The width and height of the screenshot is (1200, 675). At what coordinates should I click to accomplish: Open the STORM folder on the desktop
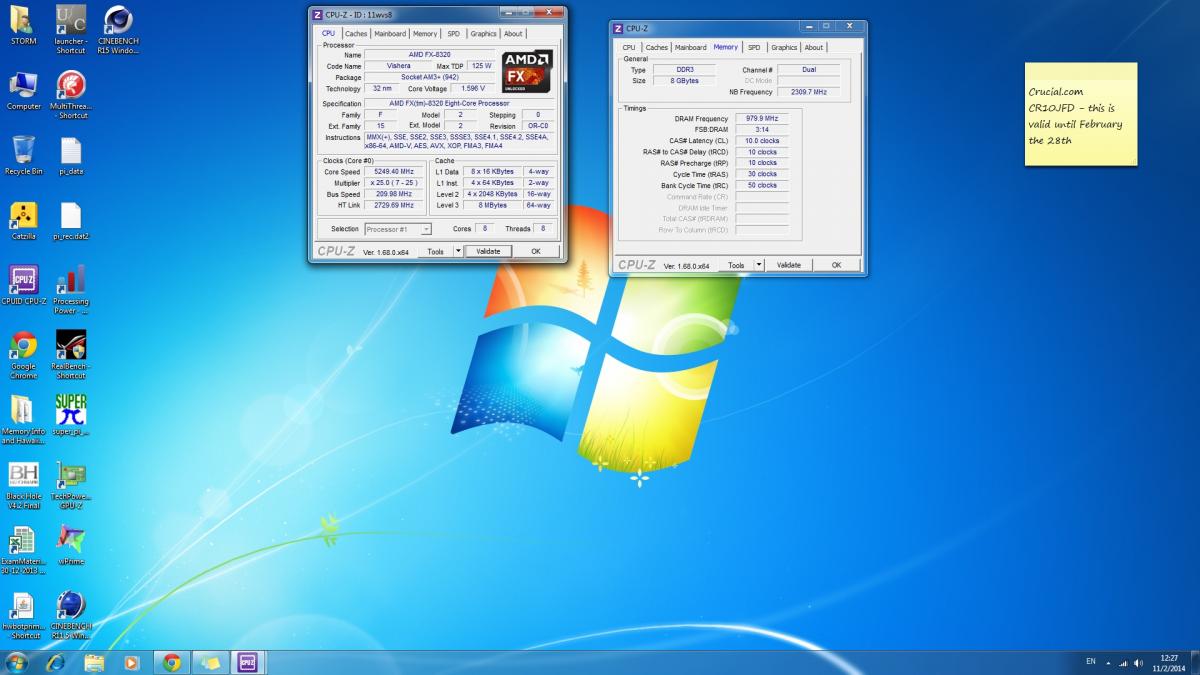click(x=23, y=24)
